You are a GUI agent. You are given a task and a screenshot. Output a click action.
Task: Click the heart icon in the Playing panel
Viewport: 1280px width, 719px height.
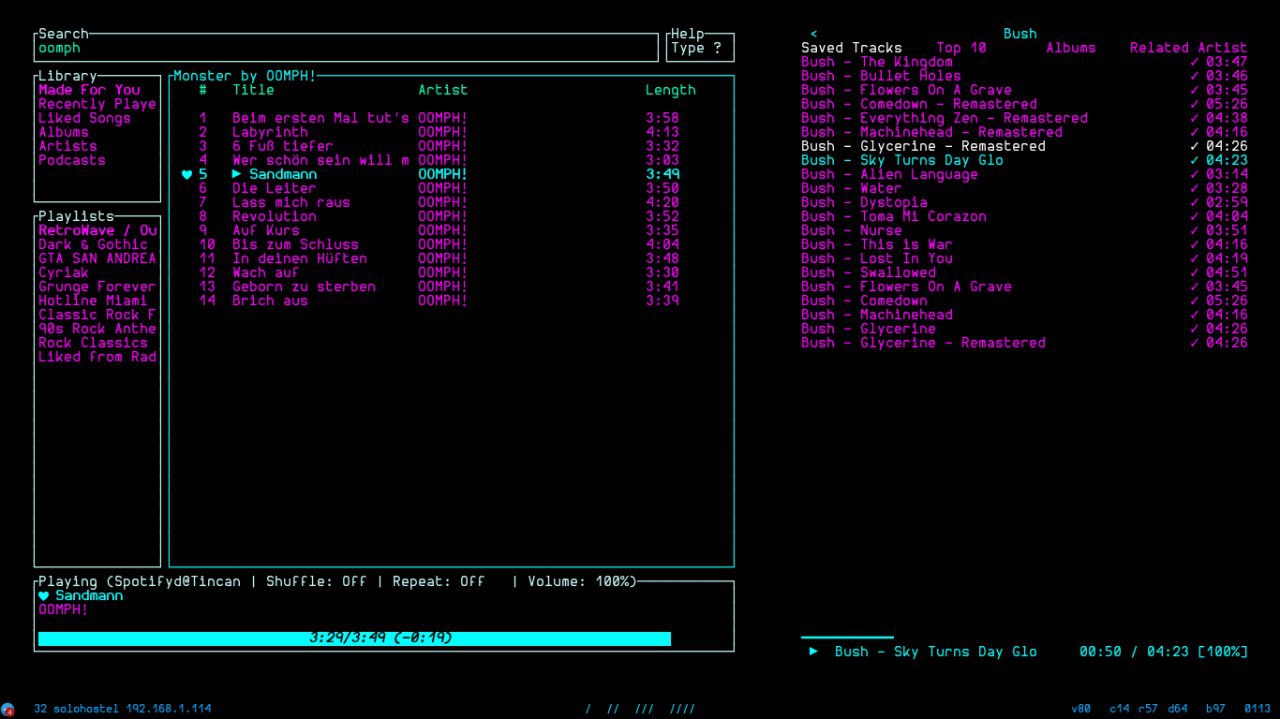pyautogui.click(x=43, y=596)
